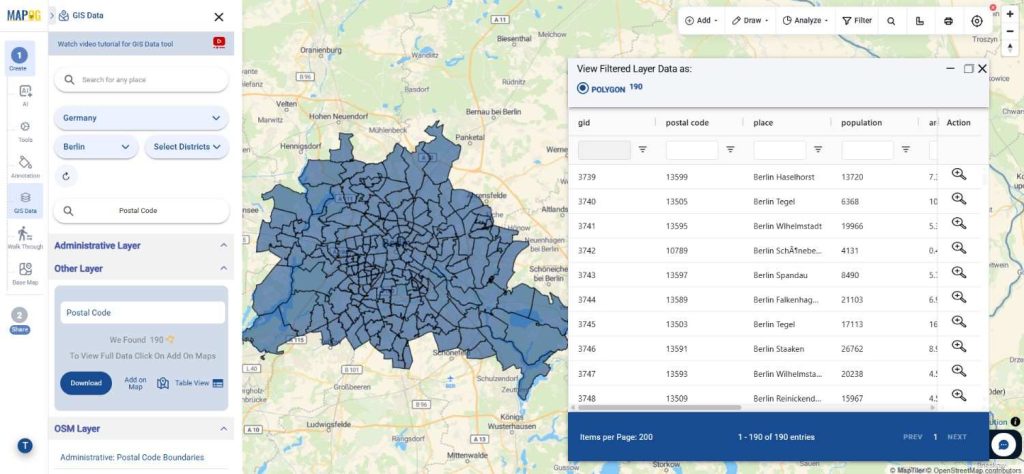Image resolution: width=1024 pixels, height=474 pixels.
Task: Click the Add on Map icon
Action: tap(163, 383)
